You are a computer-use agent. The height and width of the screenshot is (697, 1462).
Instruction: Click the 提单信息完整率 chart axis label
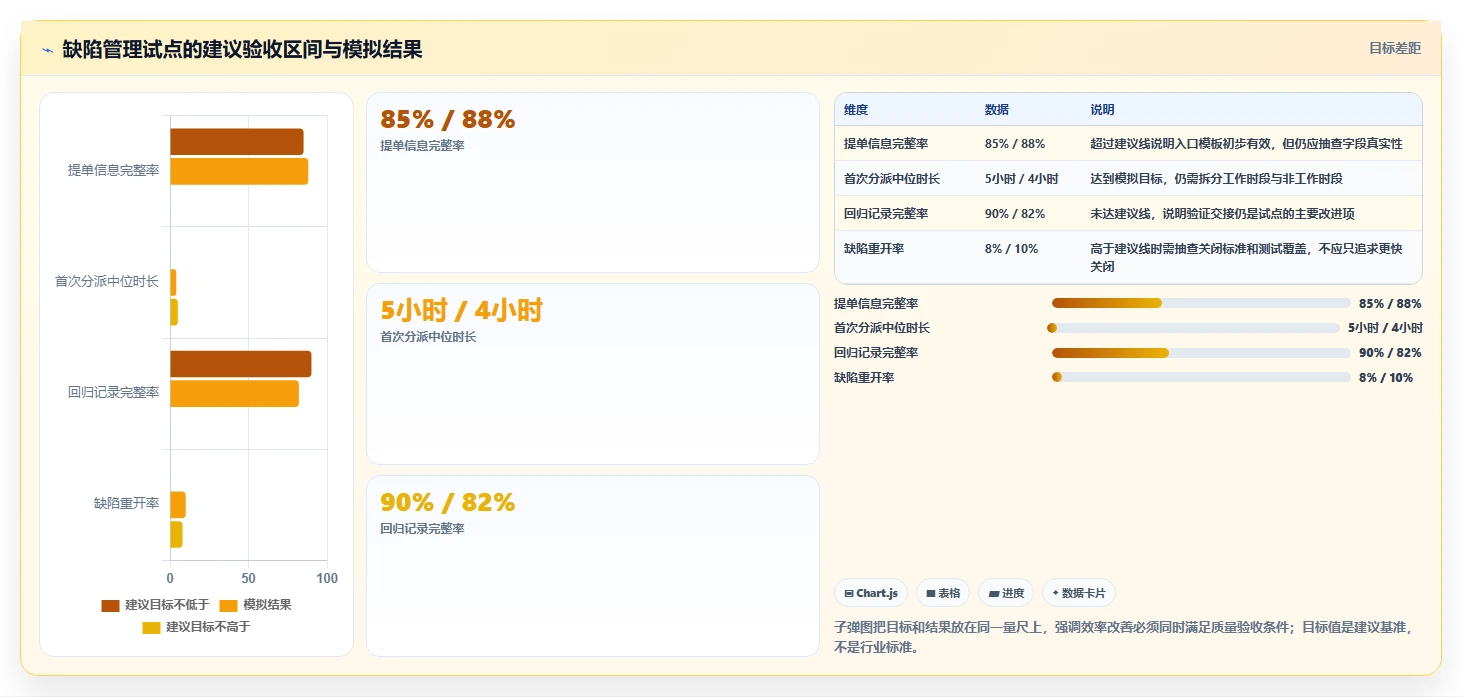[x=113, y=171]
